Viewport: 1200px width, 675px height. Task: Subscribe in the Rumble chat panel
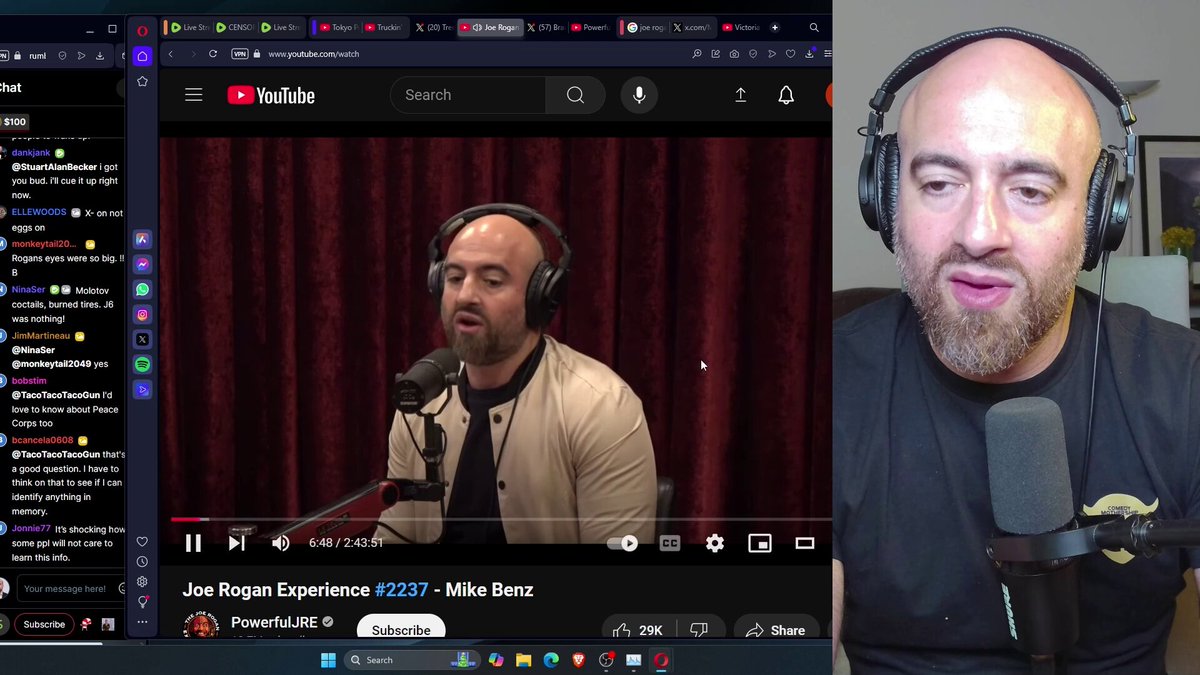click(x=44, y=624)
